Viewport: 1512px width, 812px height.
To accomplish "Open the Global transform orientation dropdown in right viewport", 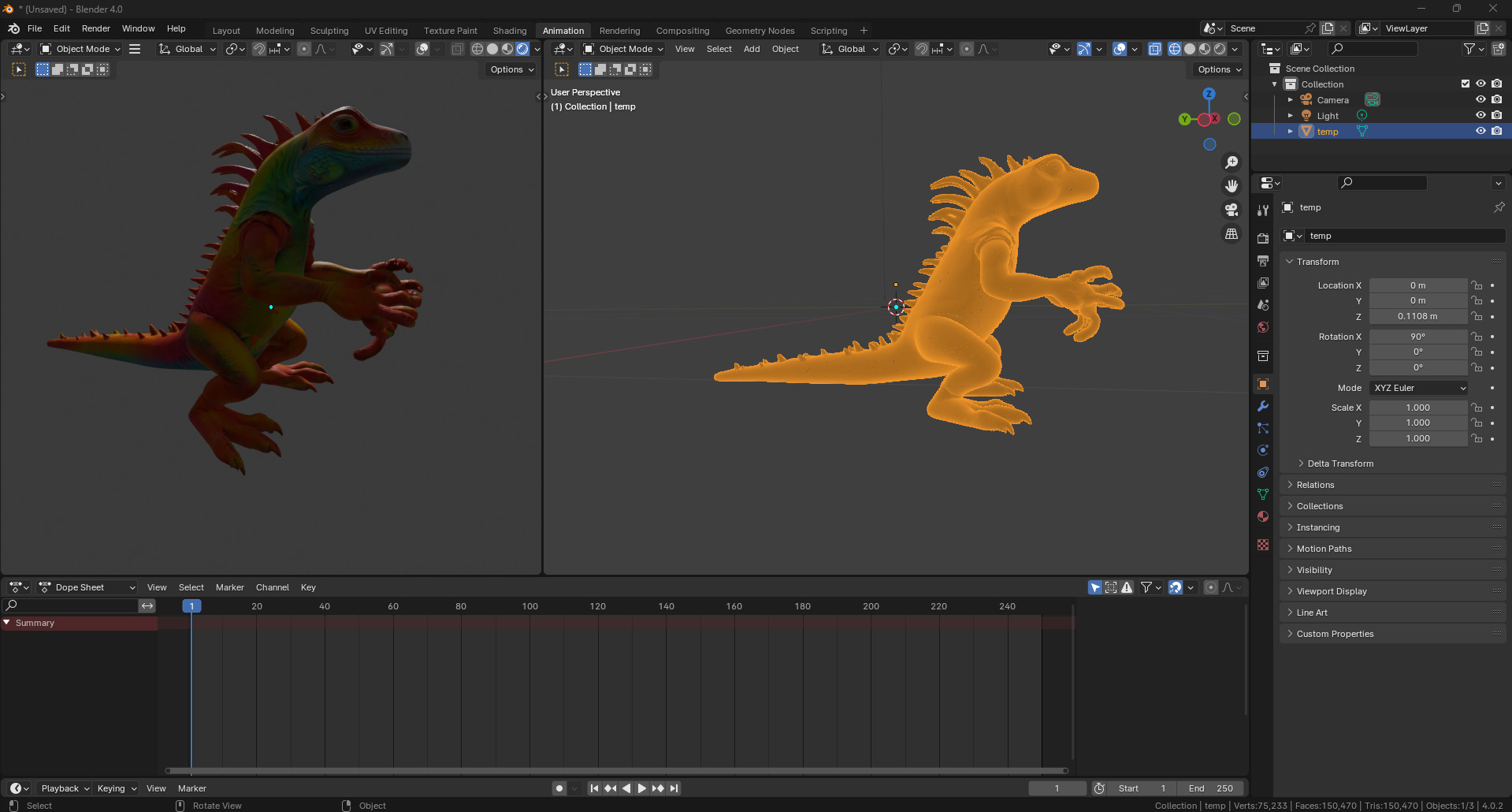I will click(849, 49).
